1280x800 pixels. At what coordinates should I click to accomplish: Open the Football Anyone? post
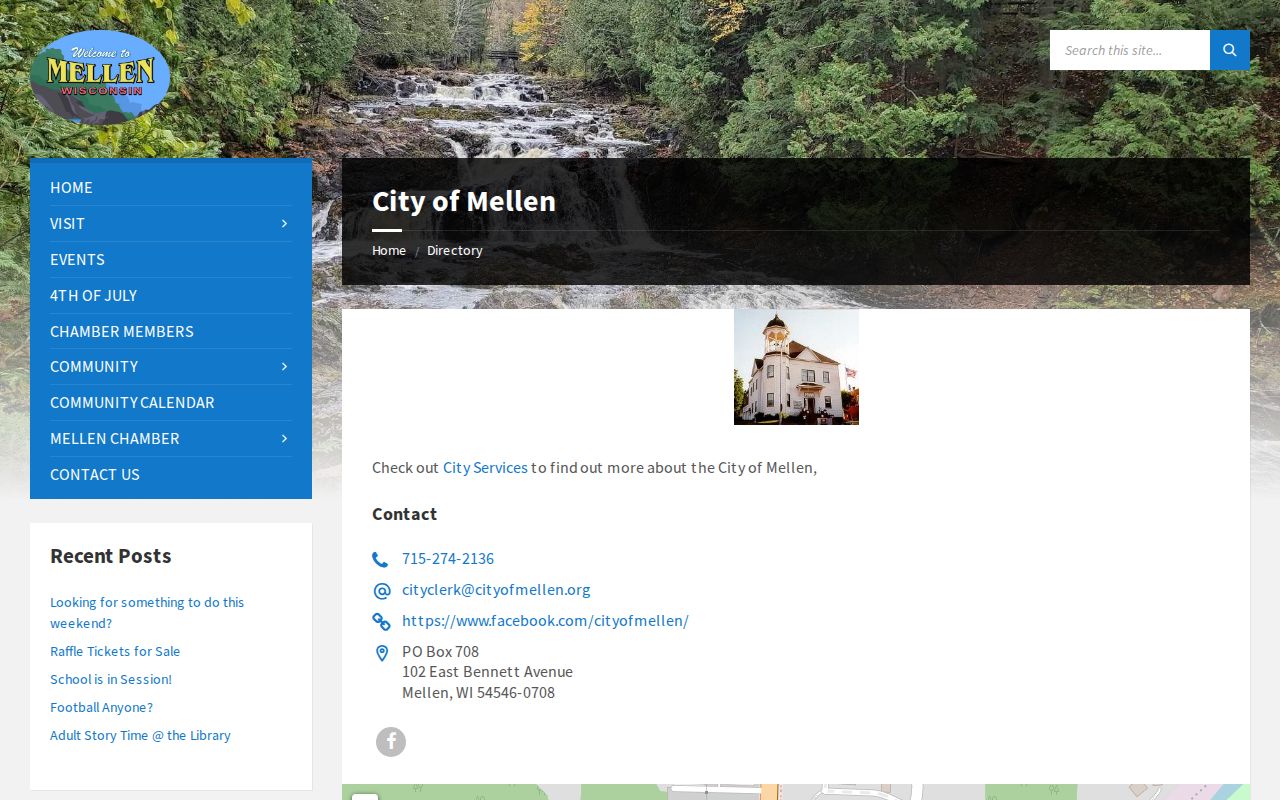click(102, 707)
